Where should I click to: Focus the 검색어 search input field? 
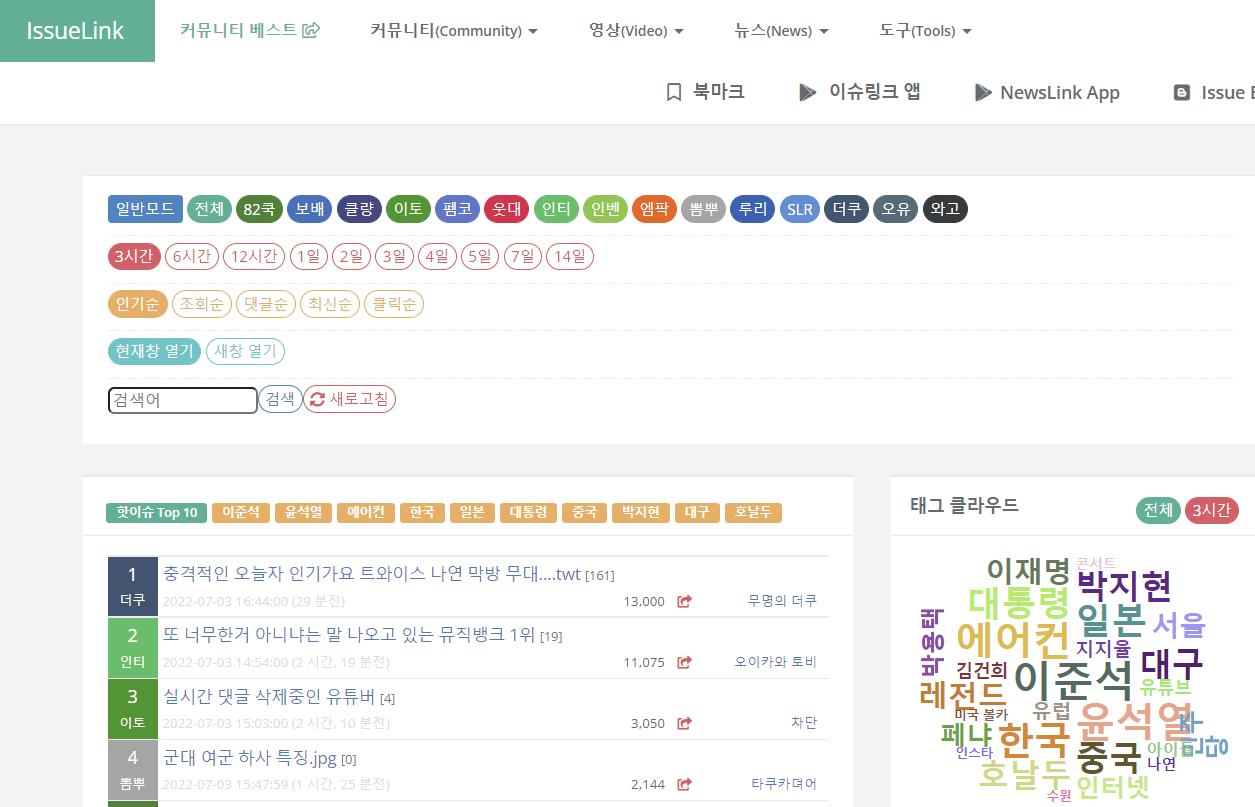183,400
